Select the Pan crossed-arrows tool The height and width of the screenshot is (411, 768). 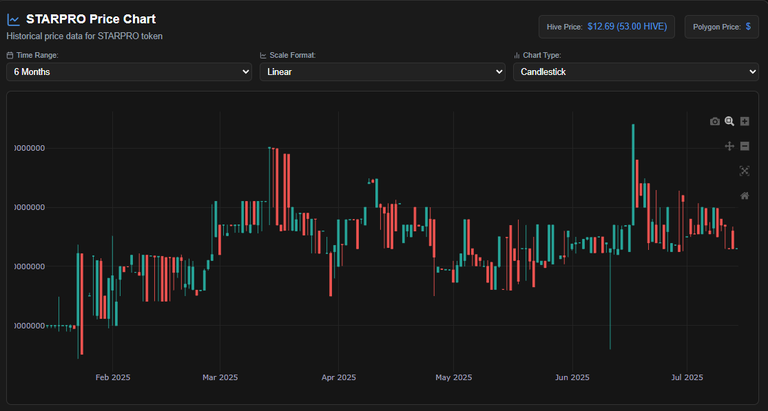pyautogui.click(x=729, y=146)
